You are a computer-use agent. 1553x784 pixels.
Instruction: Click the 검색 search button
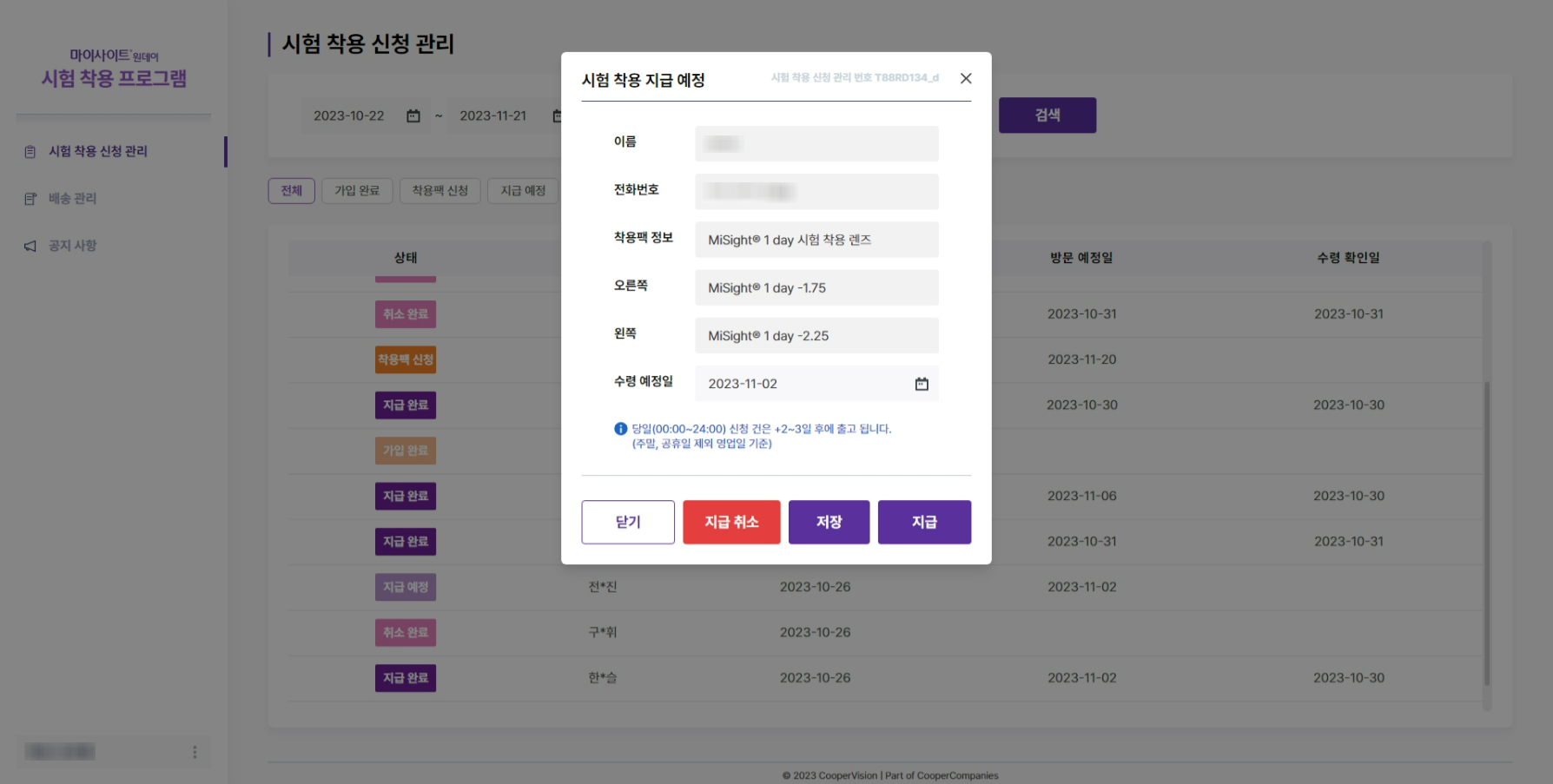click(1047, 115)
